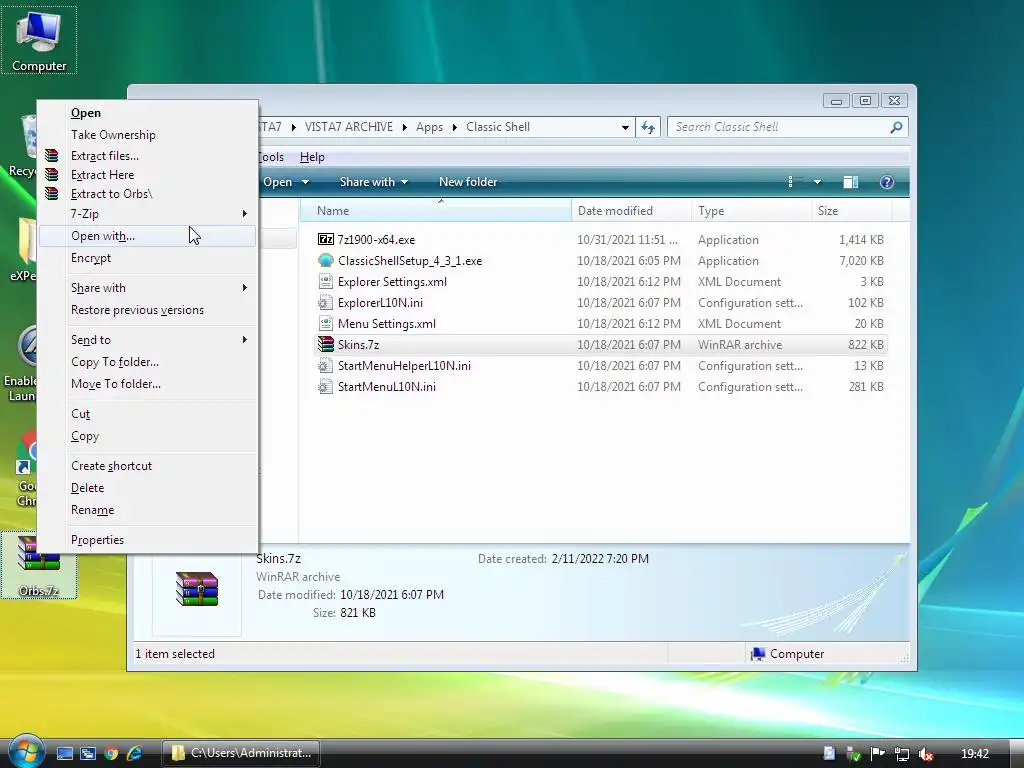Click the WinRAR icon beside Extract to Orbs\

click(x=52, y=193)
